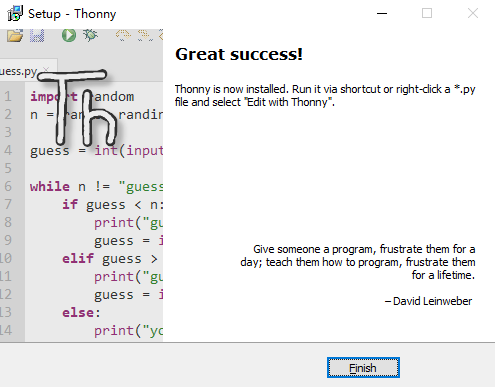Select the guess.py tab in banner
Screen dimensions: 495x387
click(x=18, y=71)
